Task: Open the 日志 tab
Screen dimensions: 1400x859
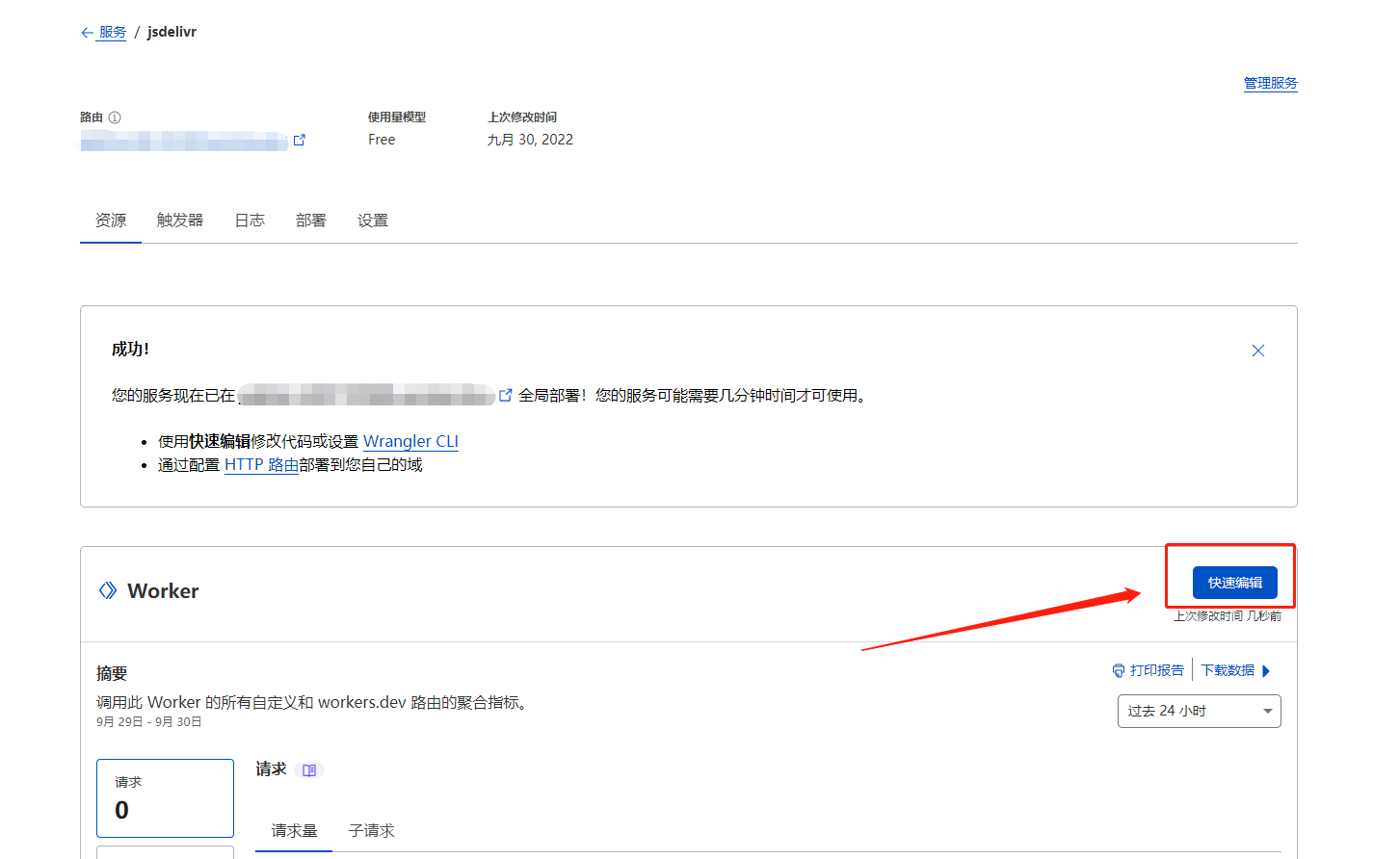Action: point(249,220)
